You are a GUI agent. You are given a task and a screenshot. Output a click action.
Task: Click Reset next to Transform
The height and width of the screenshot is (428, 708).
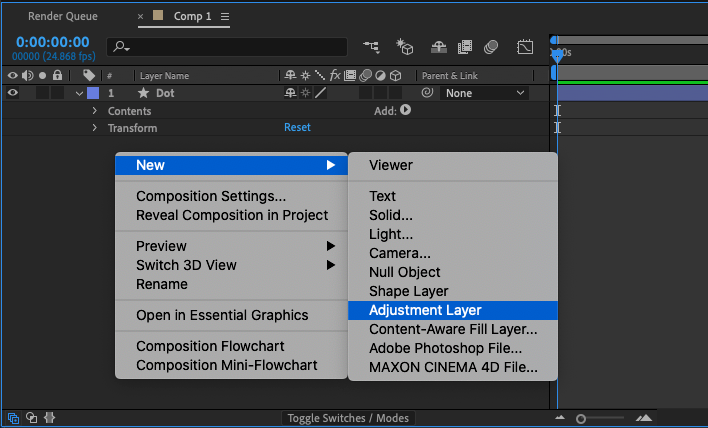(297, 127)
